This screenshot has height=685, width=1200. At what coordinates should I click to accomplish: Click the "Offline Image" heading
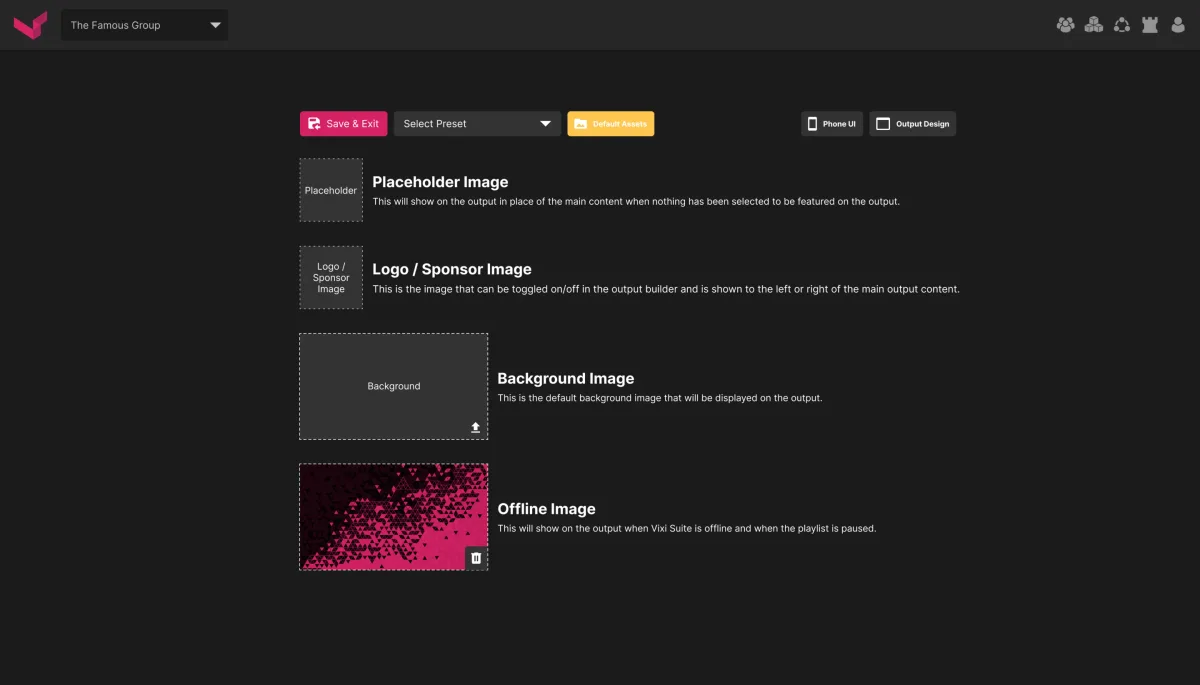(546, 509)
